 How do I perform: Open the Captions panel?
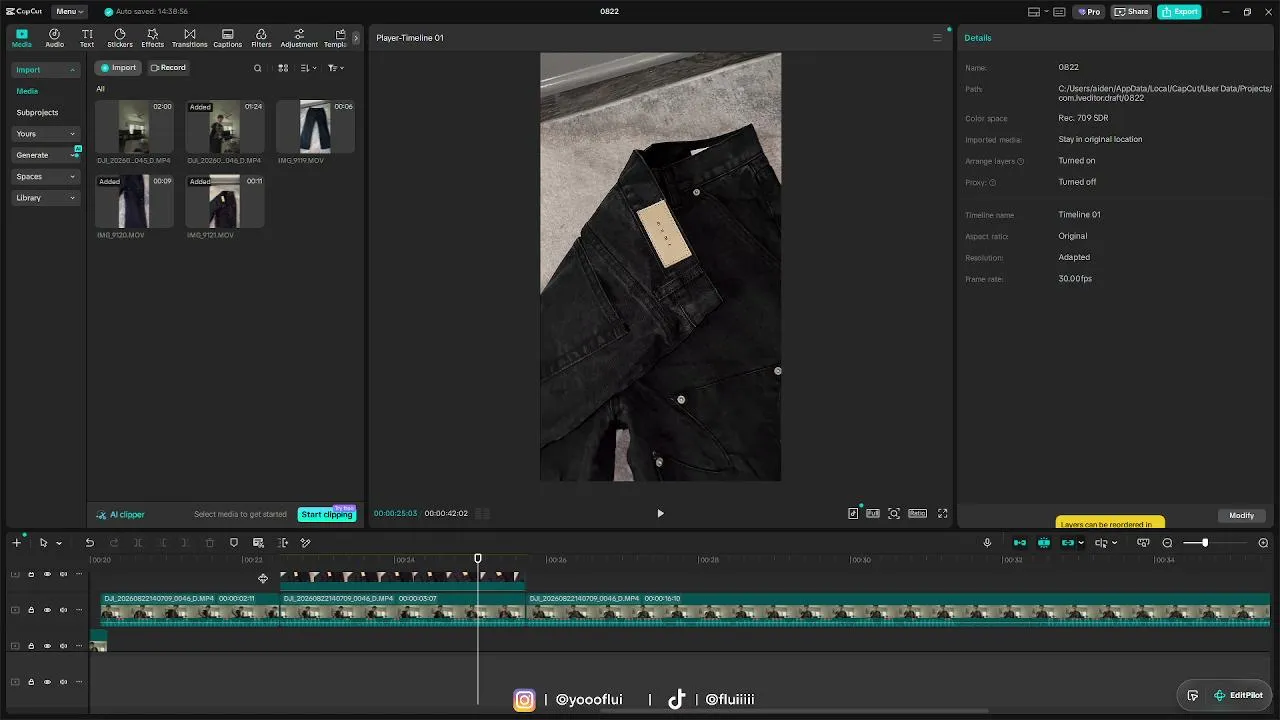[228, 38]
